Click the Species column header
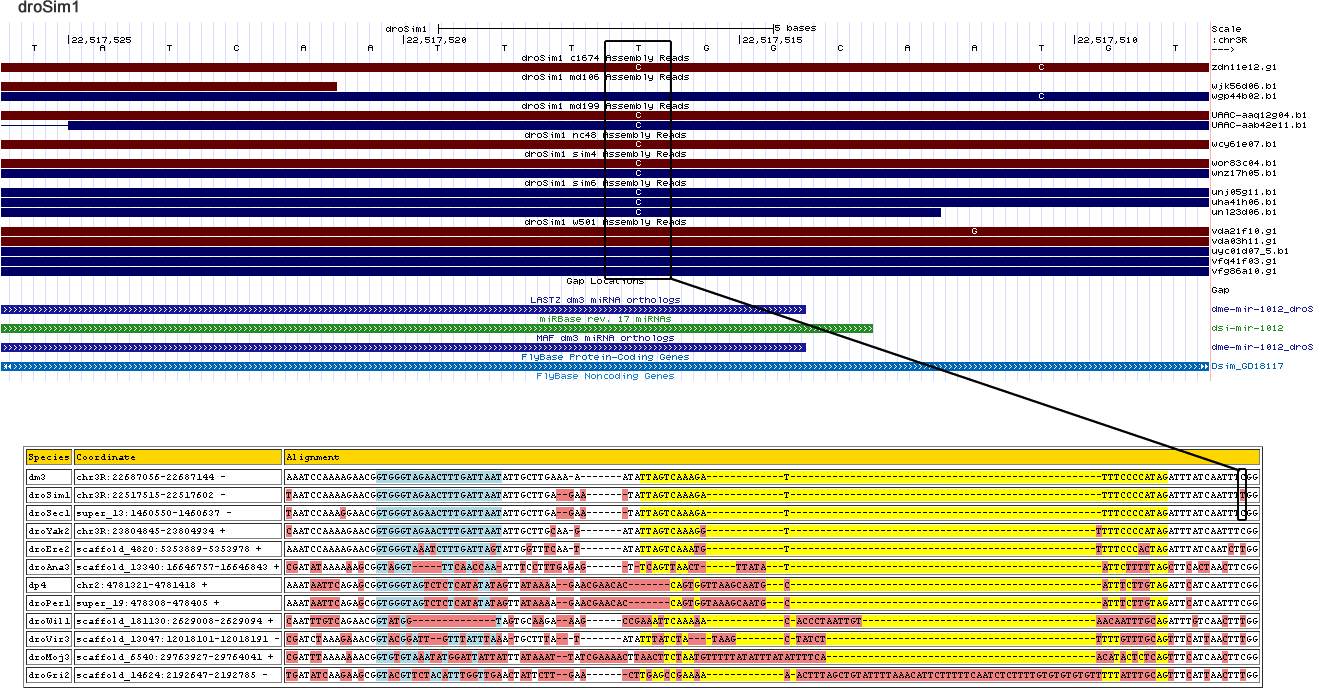 pyautogui.click(x=48, y=457)
